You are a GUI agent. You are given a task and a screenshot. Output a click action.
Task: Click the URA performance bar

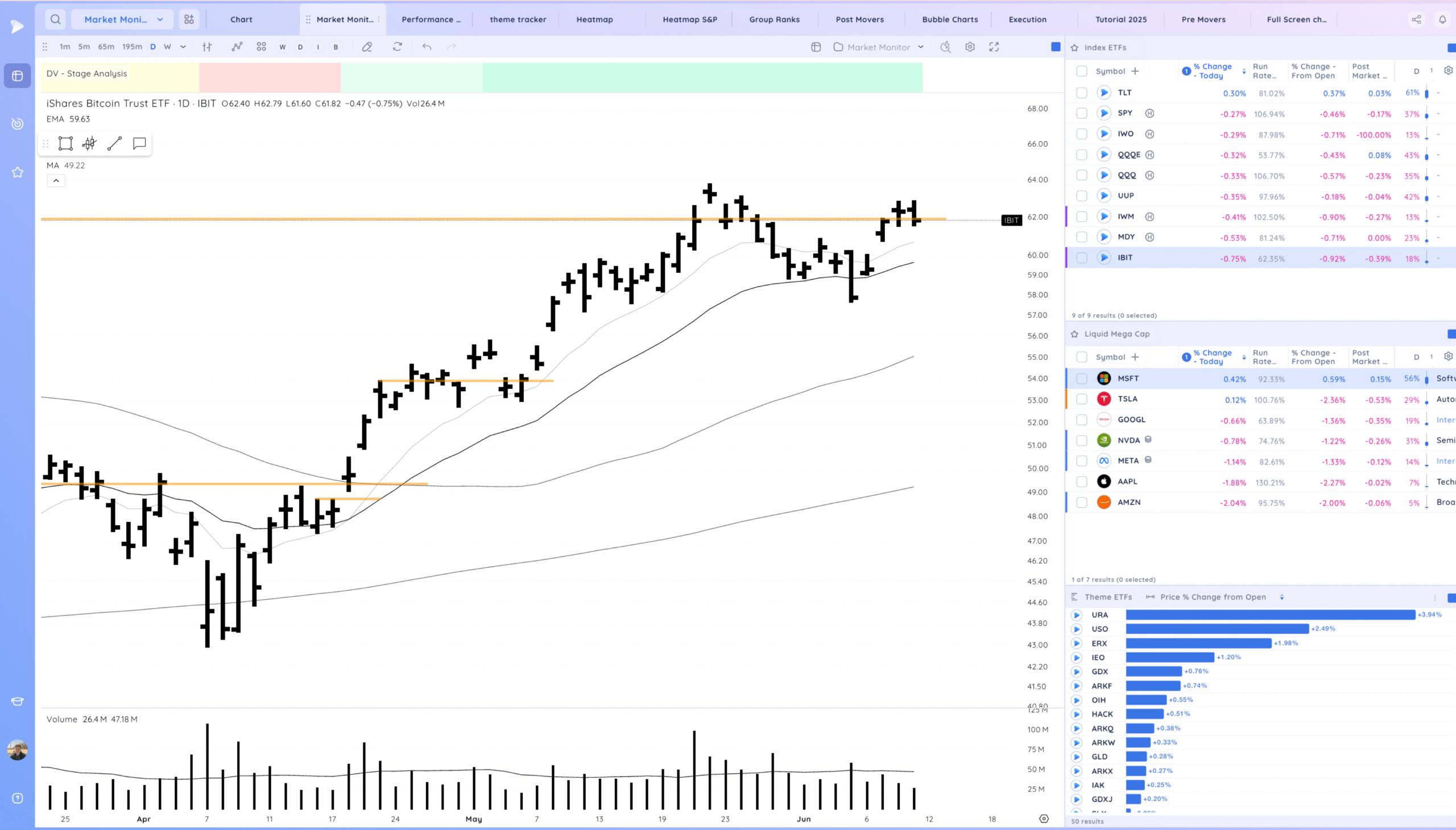coord(1270,615)
